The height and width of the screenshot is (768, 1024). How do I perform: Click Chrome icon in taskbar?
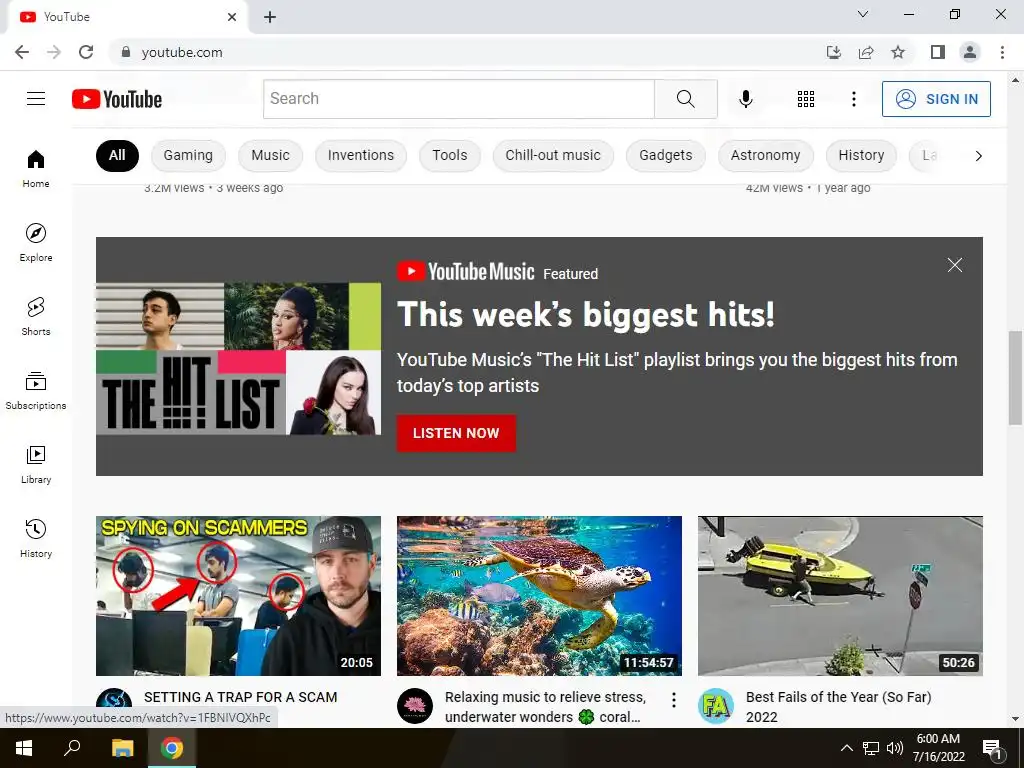172,748
